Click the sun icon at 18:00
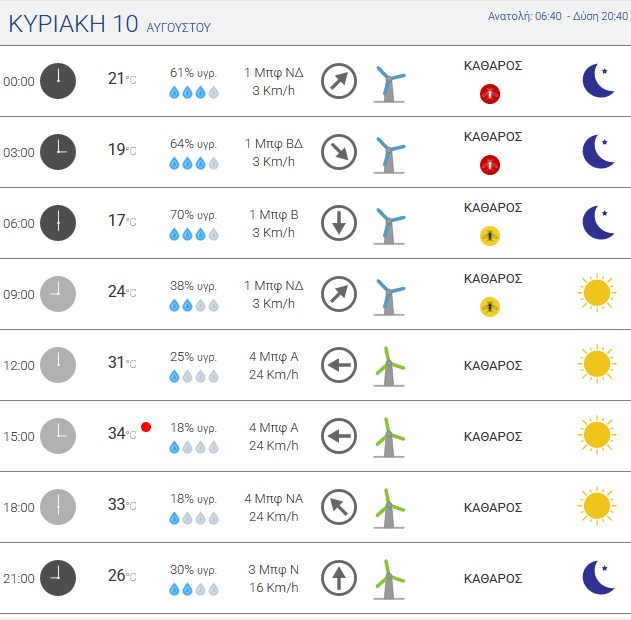The width and height of the screenshot is (631, 620). [597, 506]
